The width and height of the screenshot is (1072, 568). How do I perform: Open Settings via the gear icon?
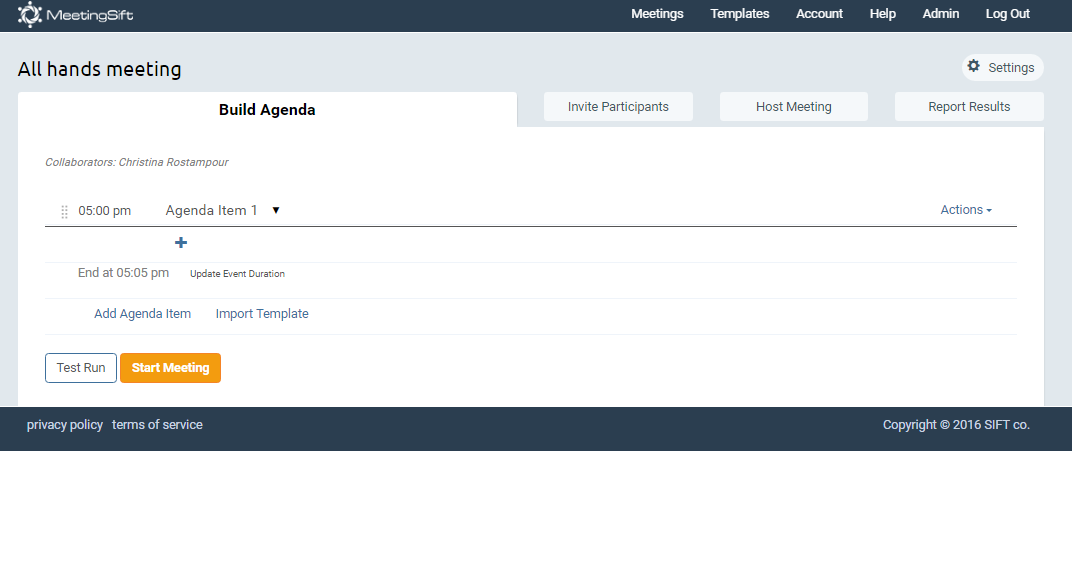pos(974,66)
